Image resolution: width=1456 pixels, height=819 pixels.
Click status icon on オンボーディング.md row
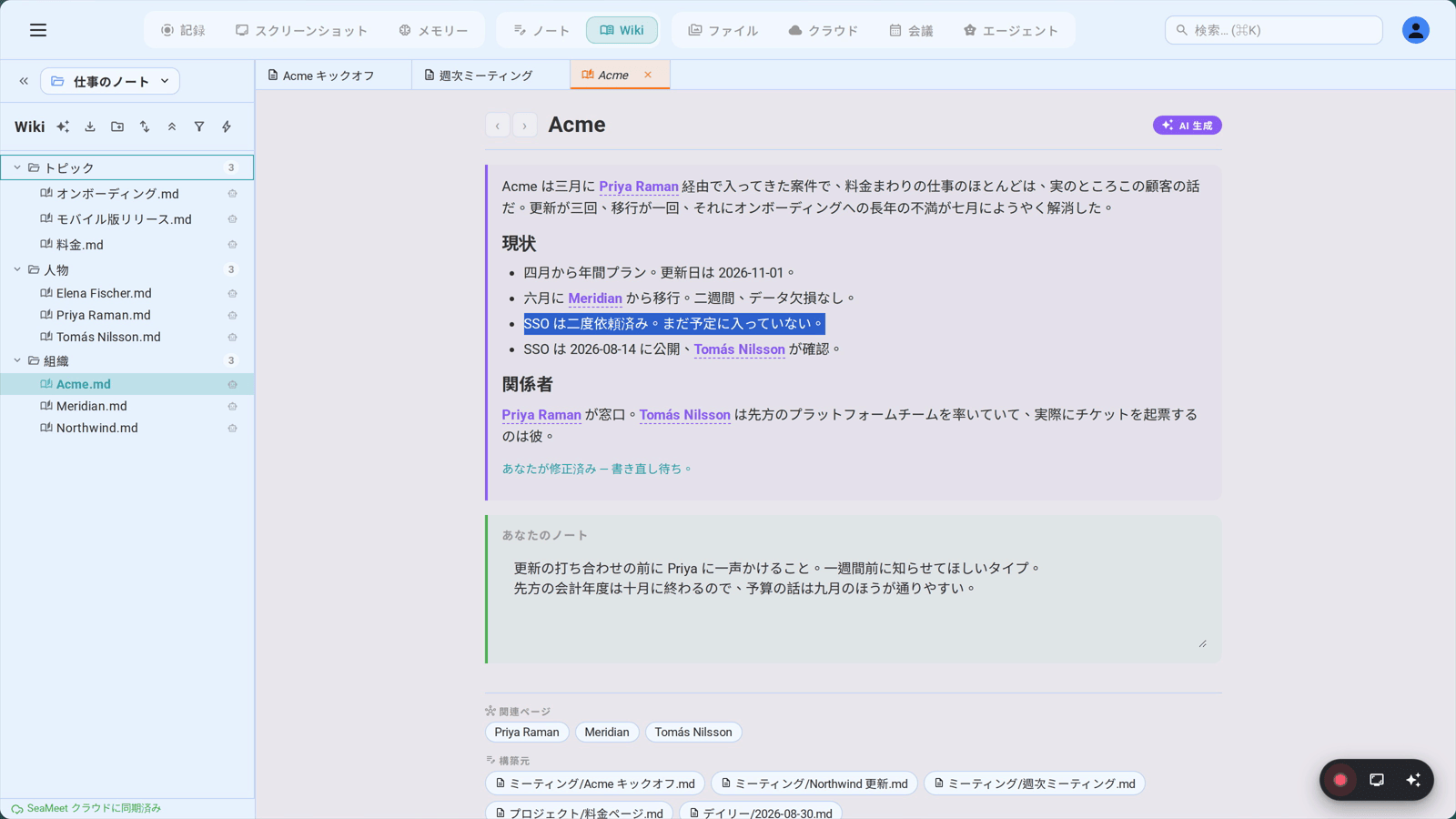232,194
